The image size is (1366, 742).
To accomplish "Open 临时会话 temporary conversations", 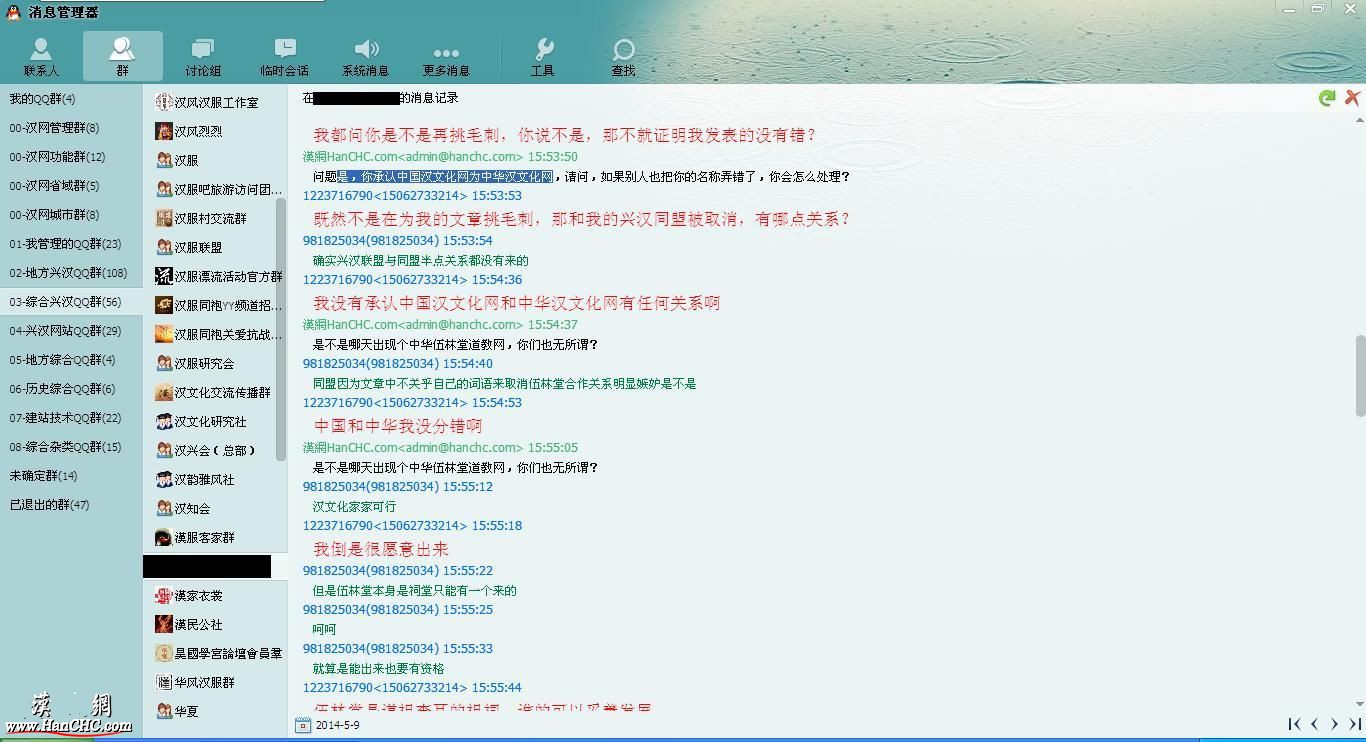I will (285, 57).
